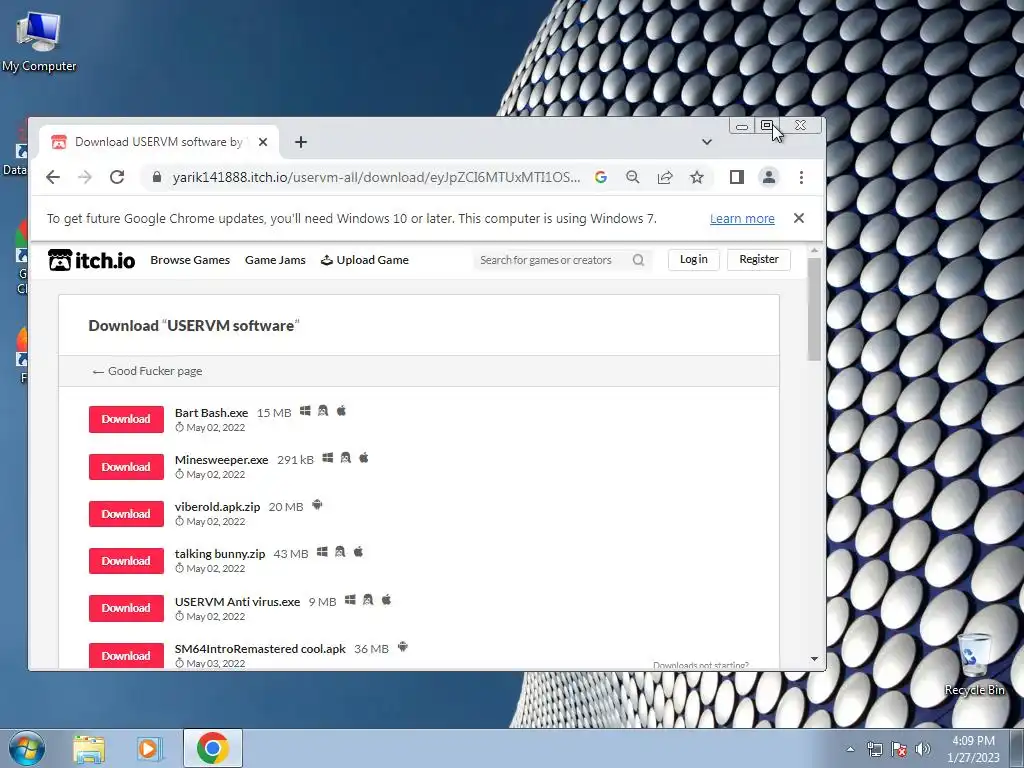Click Android icon beside viberold.apk.zip
The height and width of the screenshot is (768, 1024).
pyautogui.click(x=317, y=505)
